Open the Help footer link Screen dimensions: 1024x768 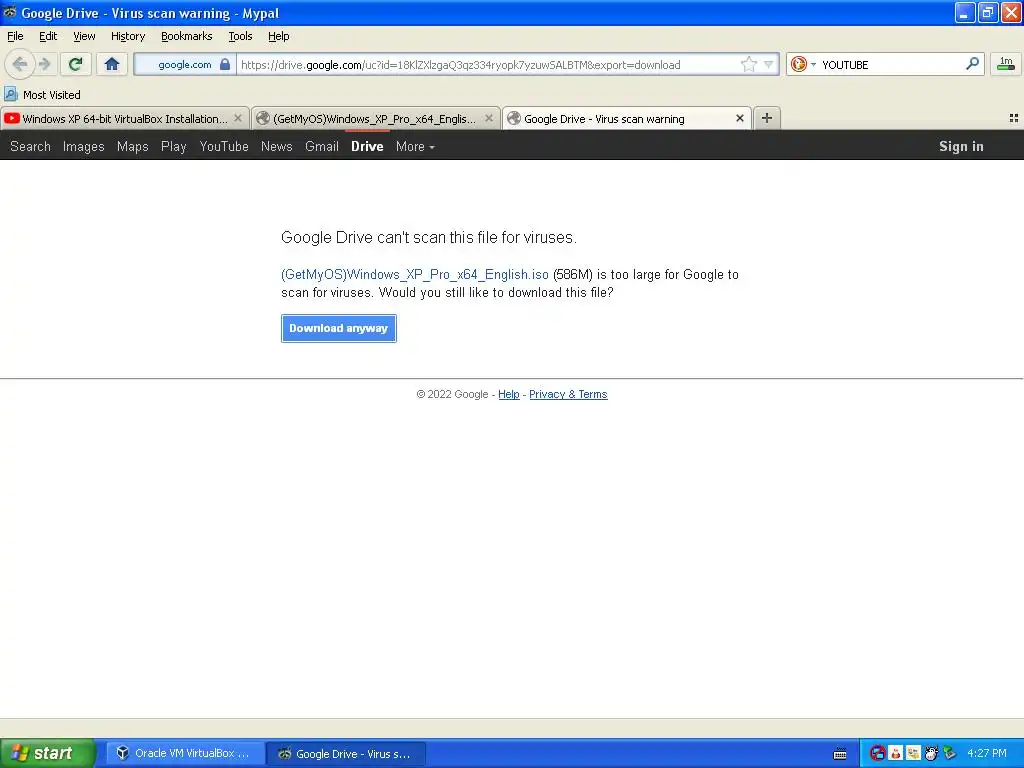pyautogui.click(x=509, y=394)
